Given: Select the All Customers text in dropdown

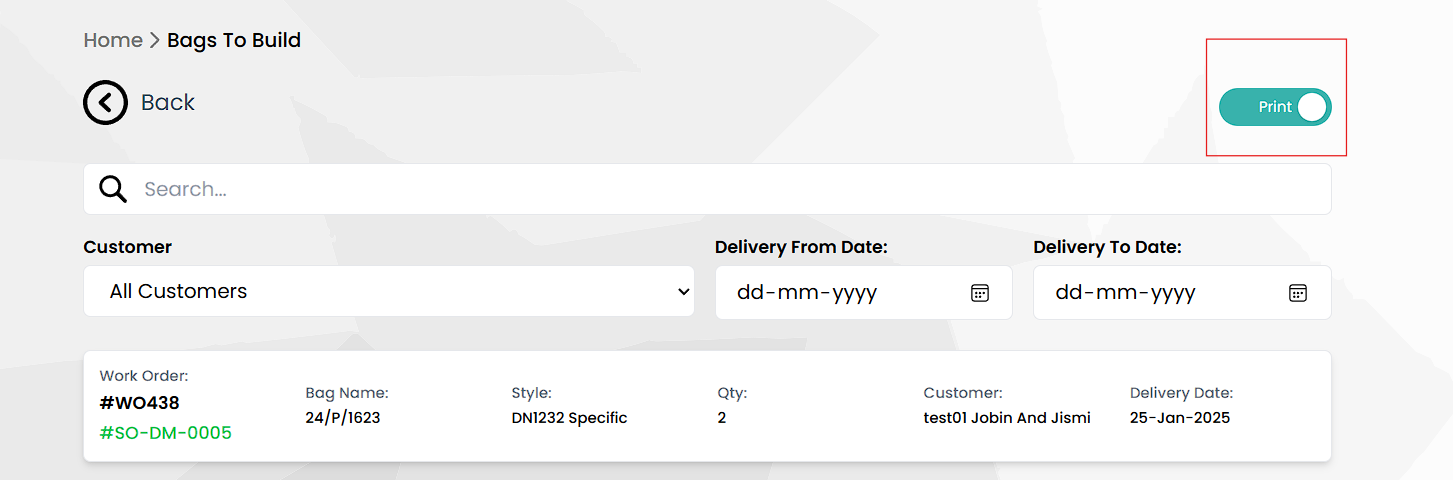Looking at the screenshot, I should pyautogui.click(x=179, y=292).
